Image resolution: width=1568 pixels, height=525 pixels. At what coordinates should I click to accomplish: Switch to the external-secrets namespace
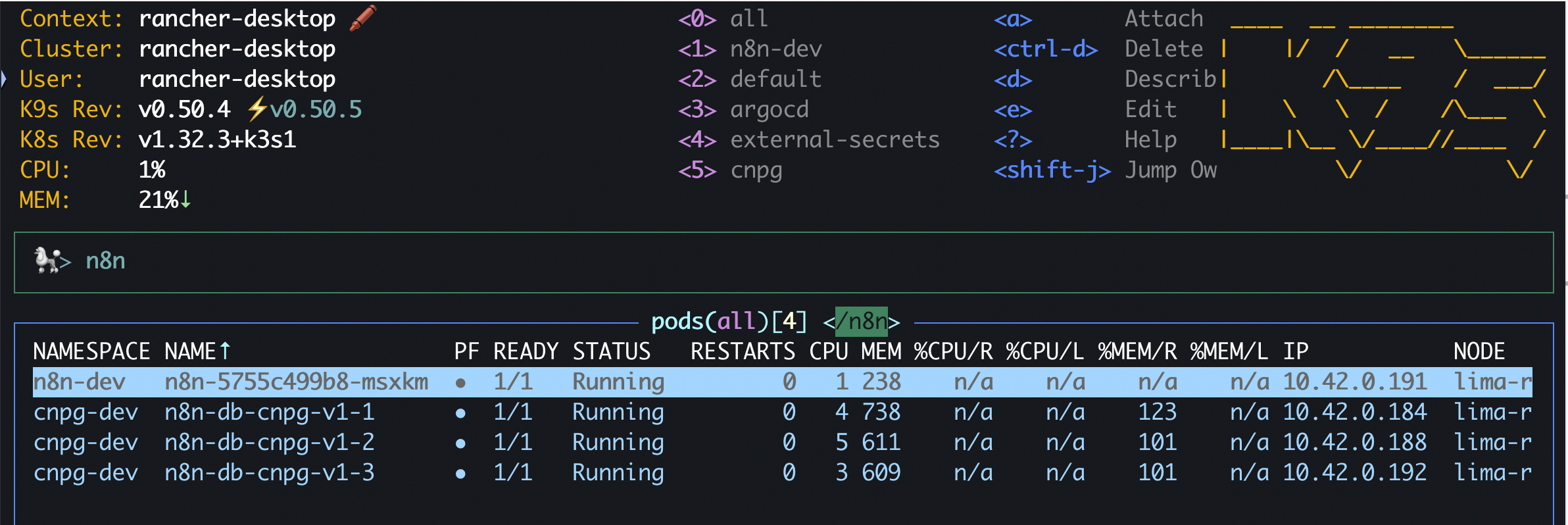click(809, 139)
